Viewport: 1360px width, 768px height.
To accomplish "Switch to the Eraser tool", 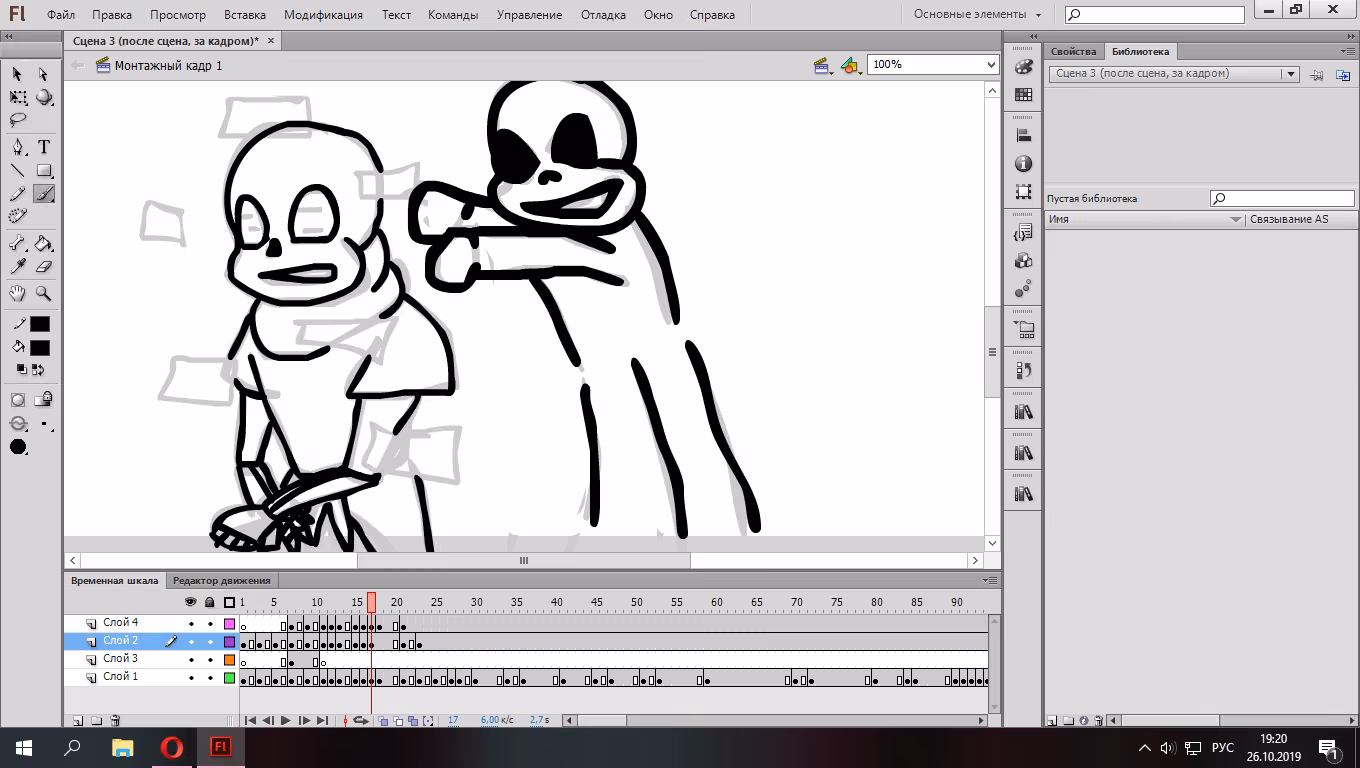I will (x=43, y=266).
